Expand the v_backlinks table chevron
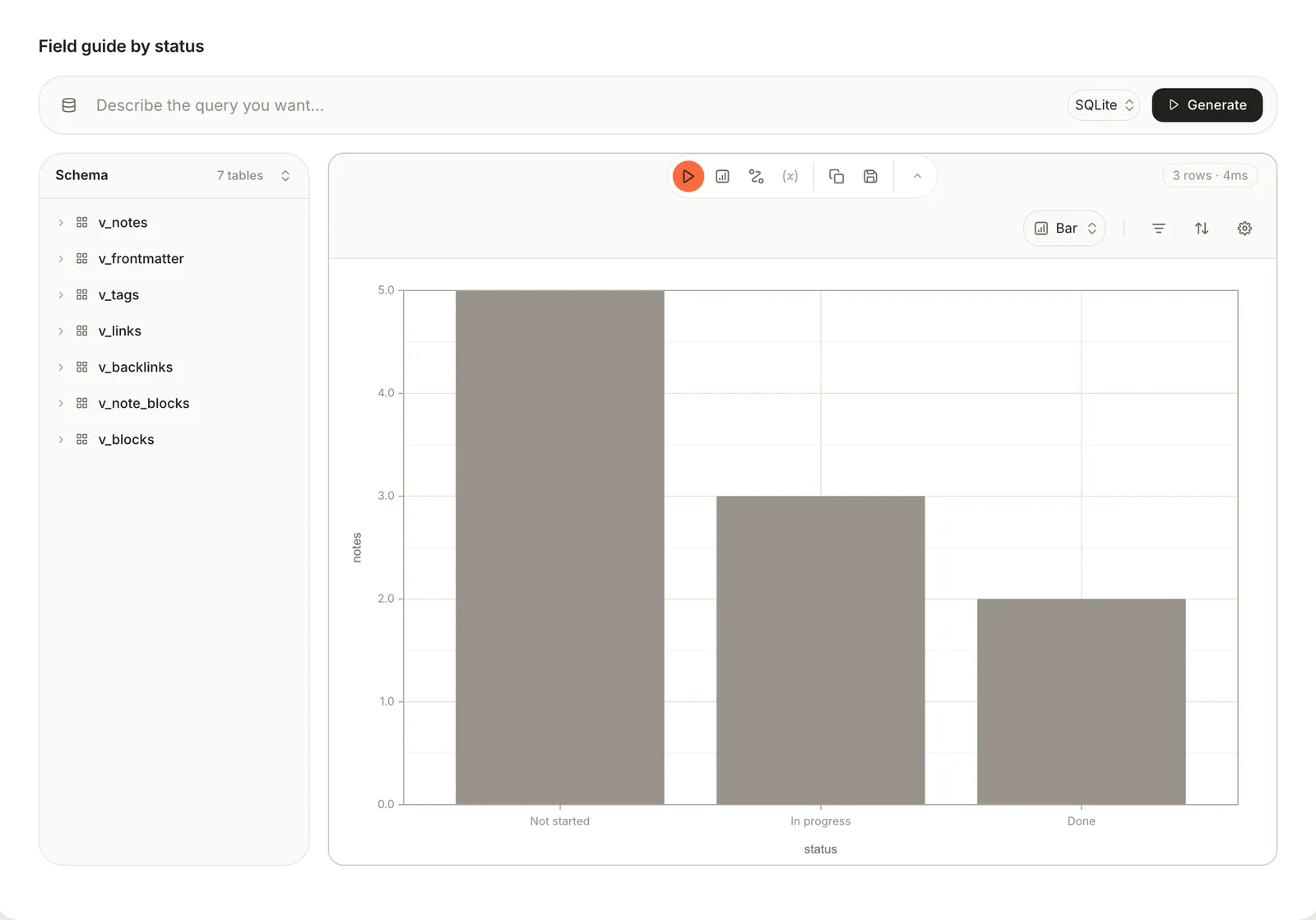Screen dimensions: 1316x920 point(61,368)
